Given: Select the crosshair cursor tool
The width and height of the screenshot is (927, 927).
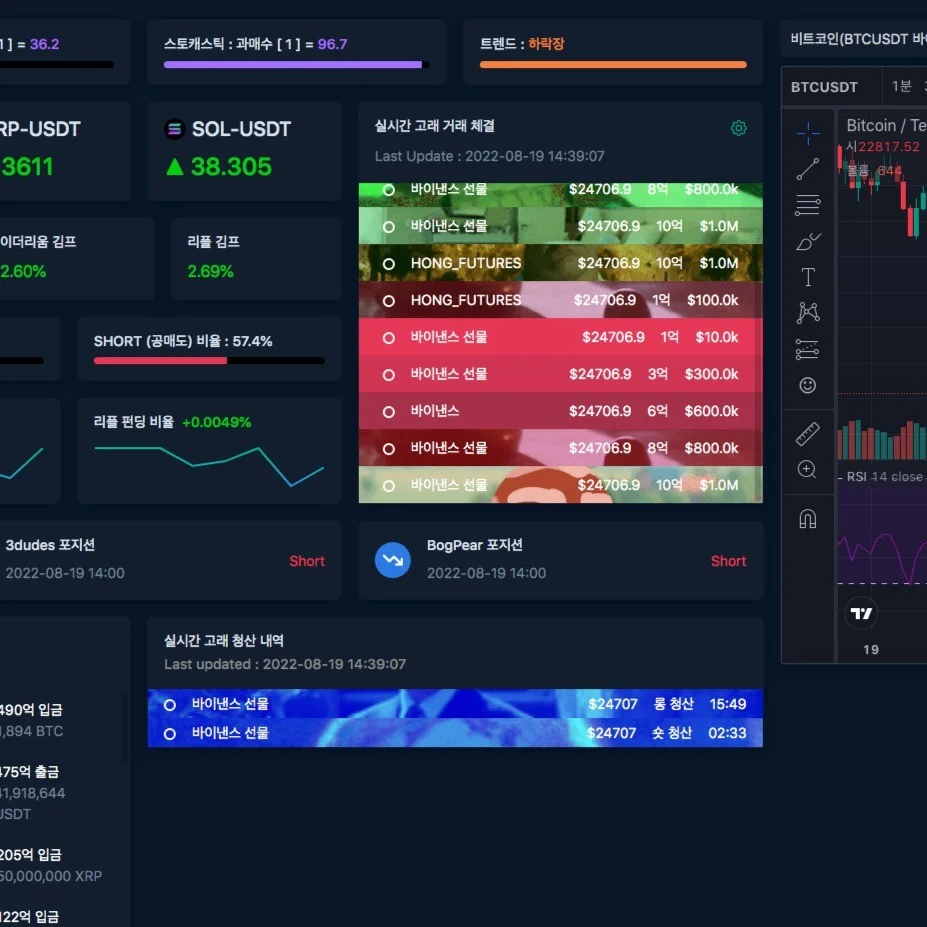Looking at the screenshot, I should (808, 132).
